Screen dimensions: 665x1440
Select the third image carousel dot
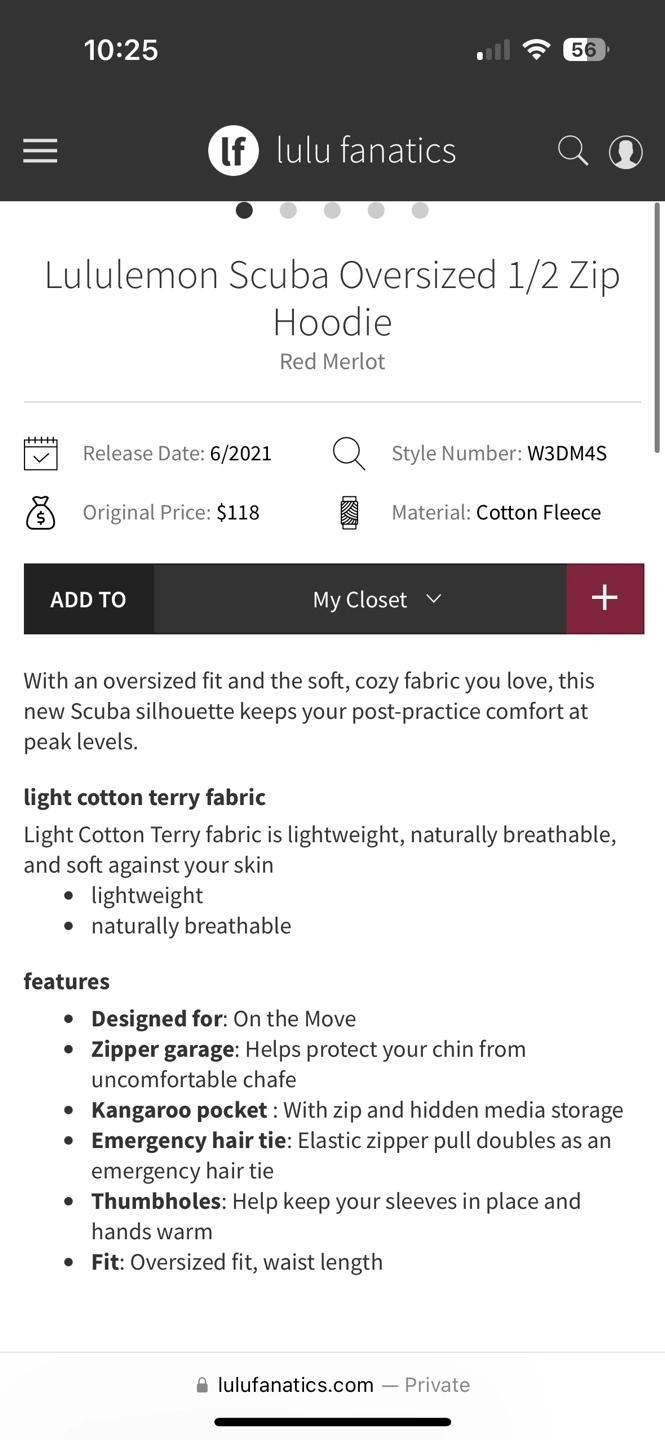332,210
